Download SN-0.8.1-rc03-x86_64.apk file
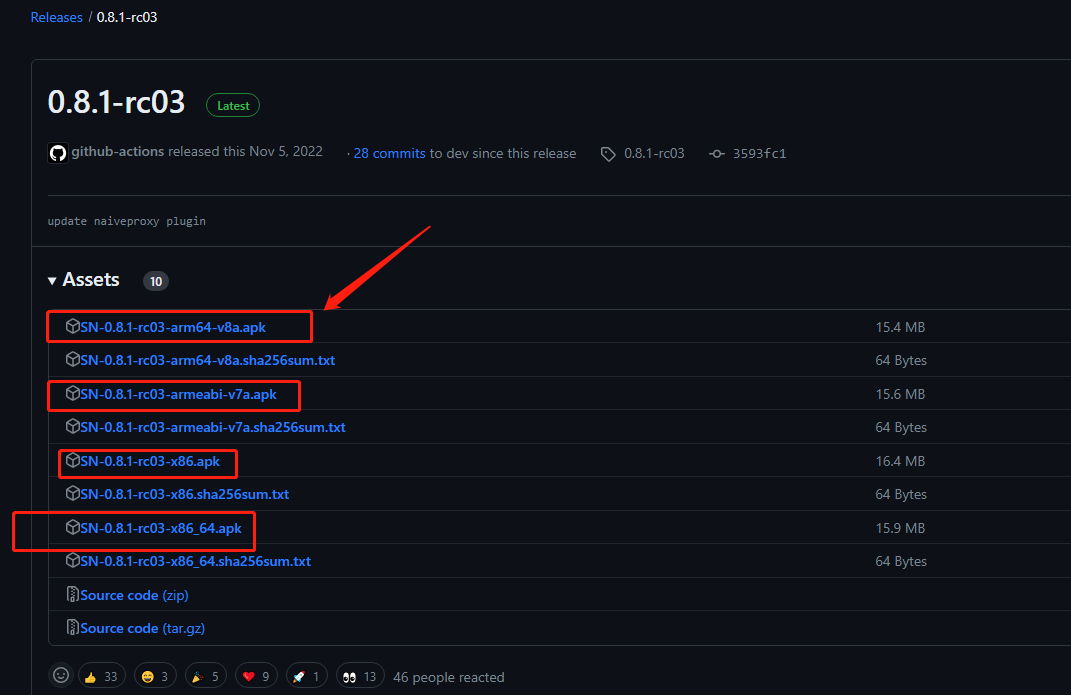Viewport: 1071px width, 695px height. pos(161,528)
